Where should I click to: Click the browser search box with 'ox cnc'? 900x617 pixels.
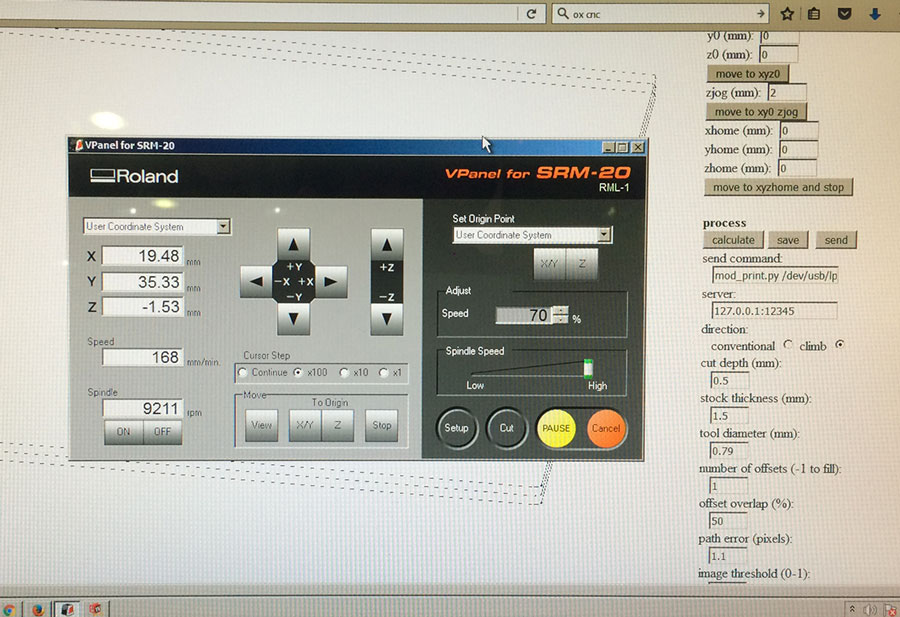(660, 14)
